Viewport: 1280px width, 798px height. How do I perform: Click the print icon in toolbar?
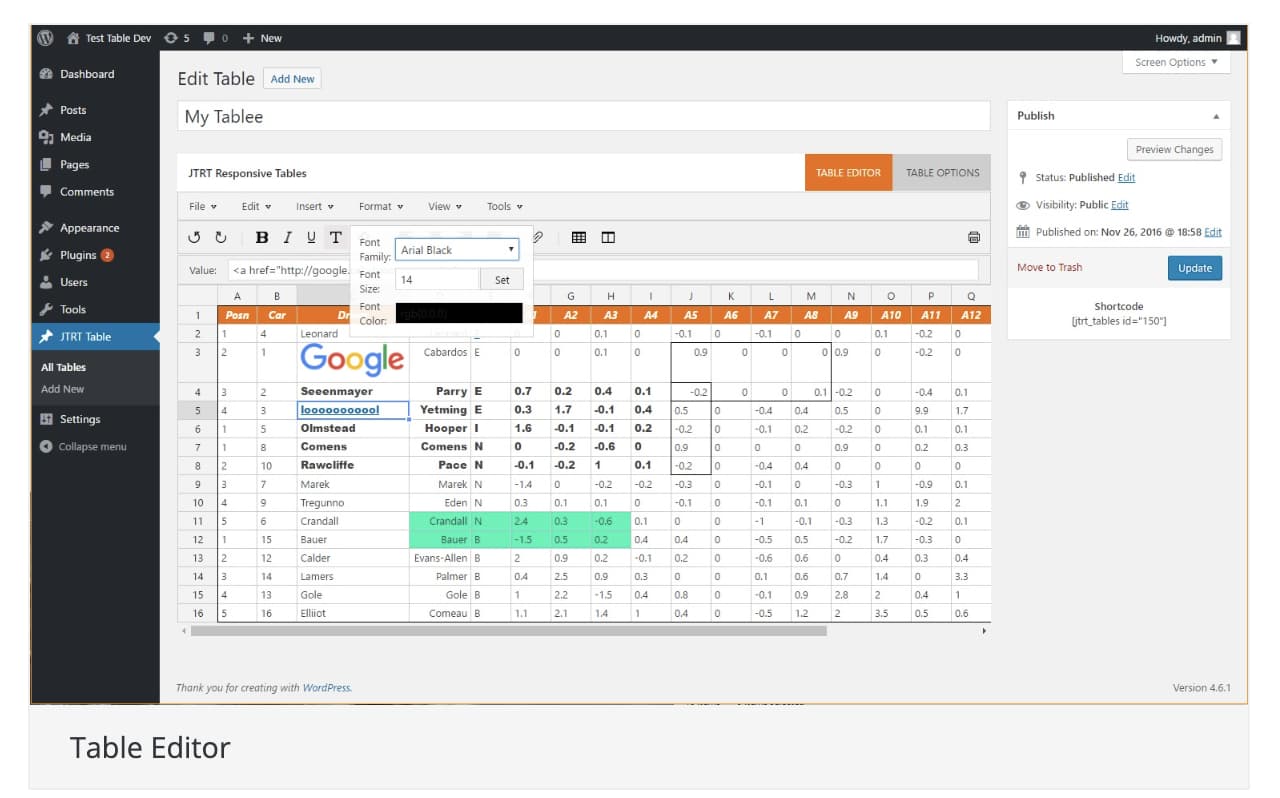974,237
